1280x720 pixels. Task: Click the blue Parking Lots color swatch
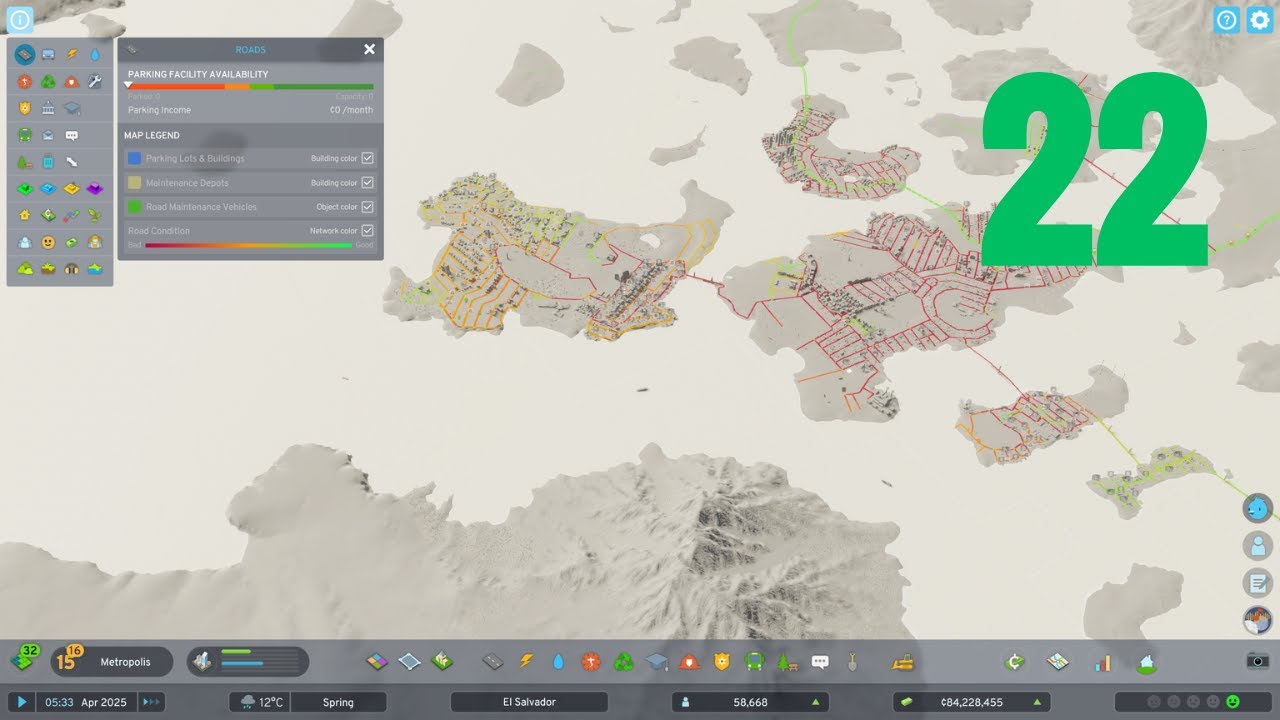click(134, 158)
